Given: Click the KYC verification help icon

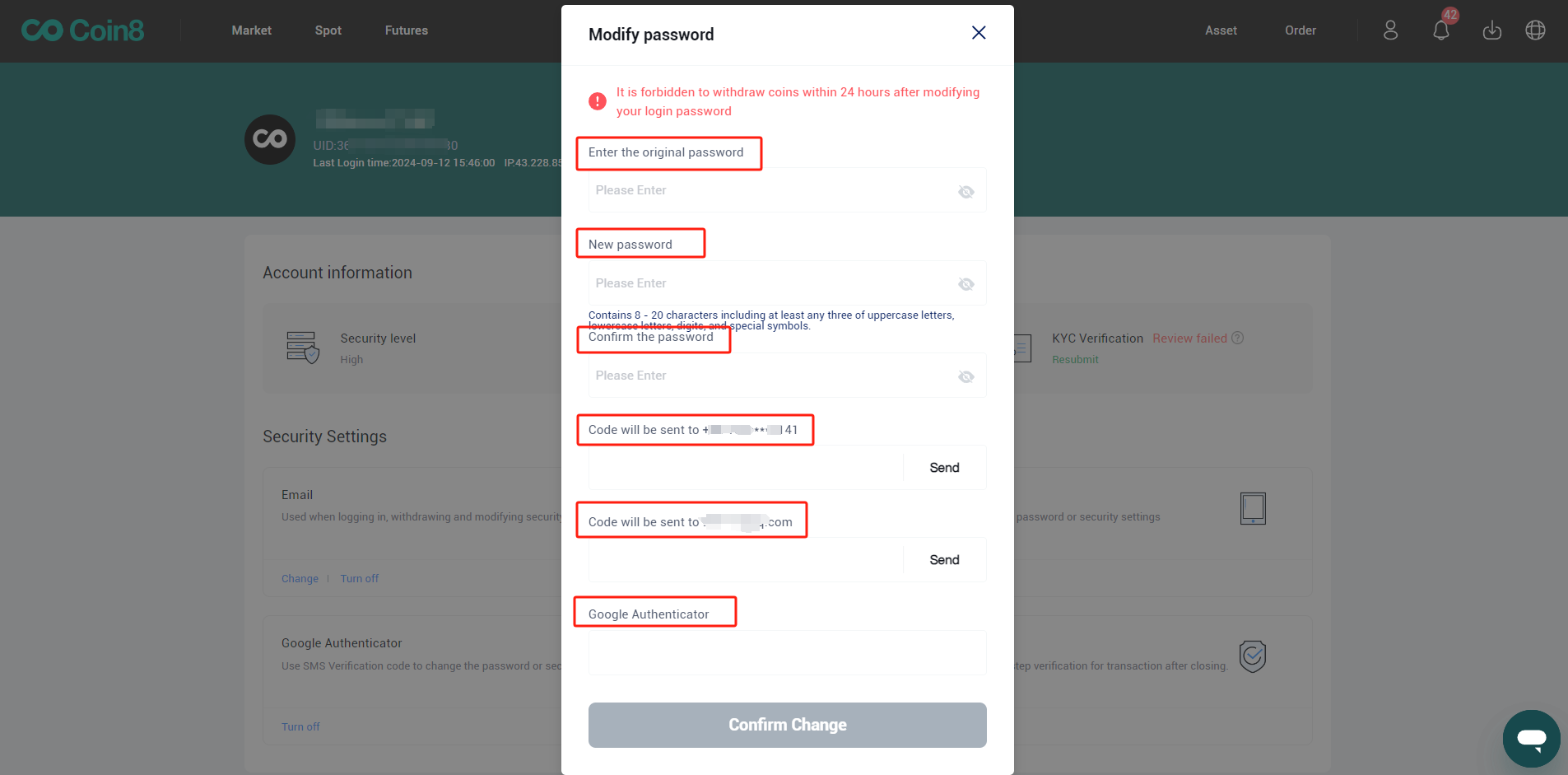Looking at the screenshot, I should pyautogui.click(x=1238, y=338).
